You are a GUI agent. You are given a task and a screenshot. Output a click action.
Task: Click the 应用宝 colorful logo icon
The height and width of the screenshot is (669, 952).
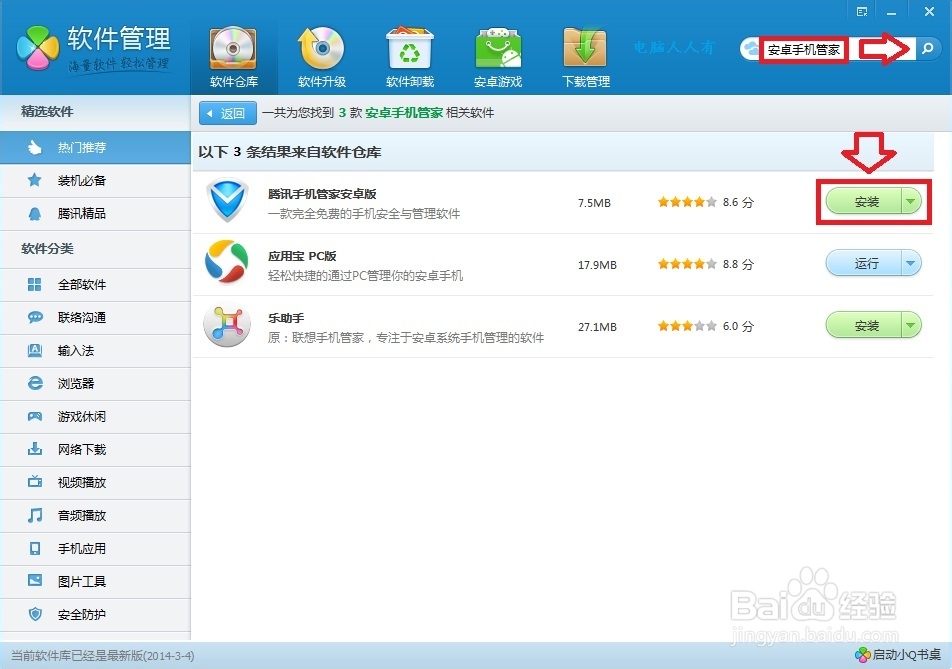click(226, 262)
